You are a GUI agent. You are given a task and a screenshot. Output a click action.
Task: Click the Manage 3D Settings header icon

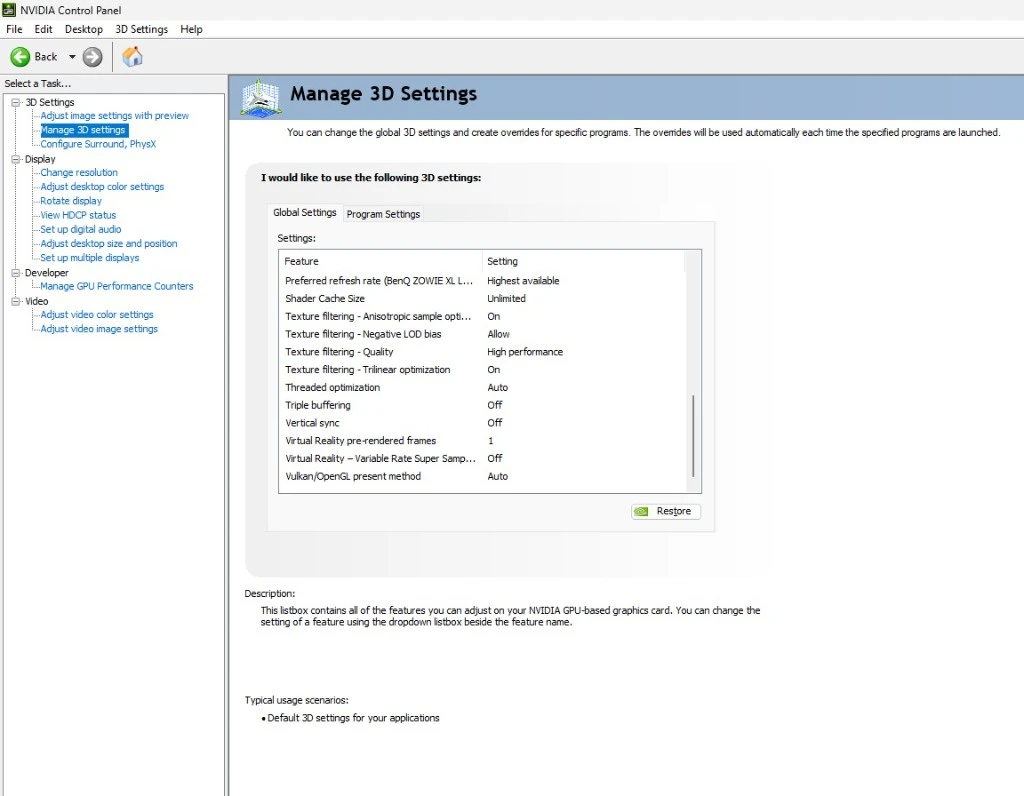tap(261, 98)
